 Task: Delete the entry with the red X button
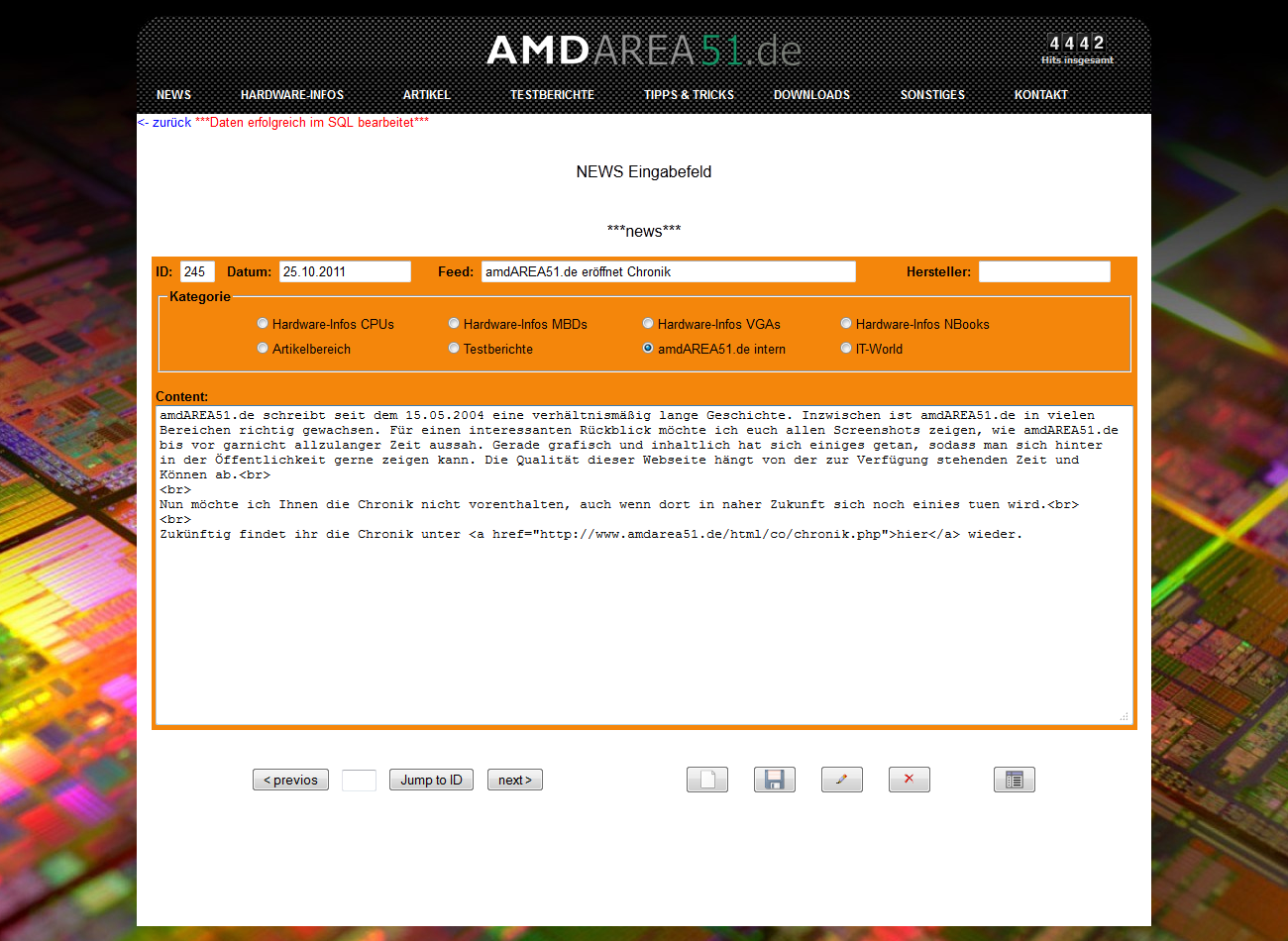click(910, 780)
